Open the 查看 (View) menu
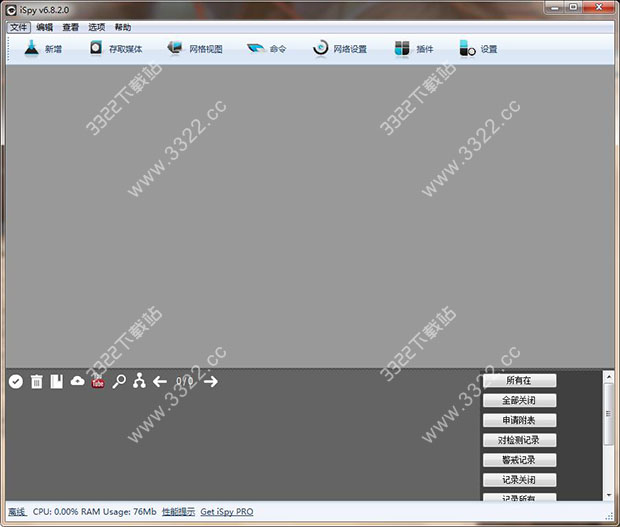 (x=71, y=27)
